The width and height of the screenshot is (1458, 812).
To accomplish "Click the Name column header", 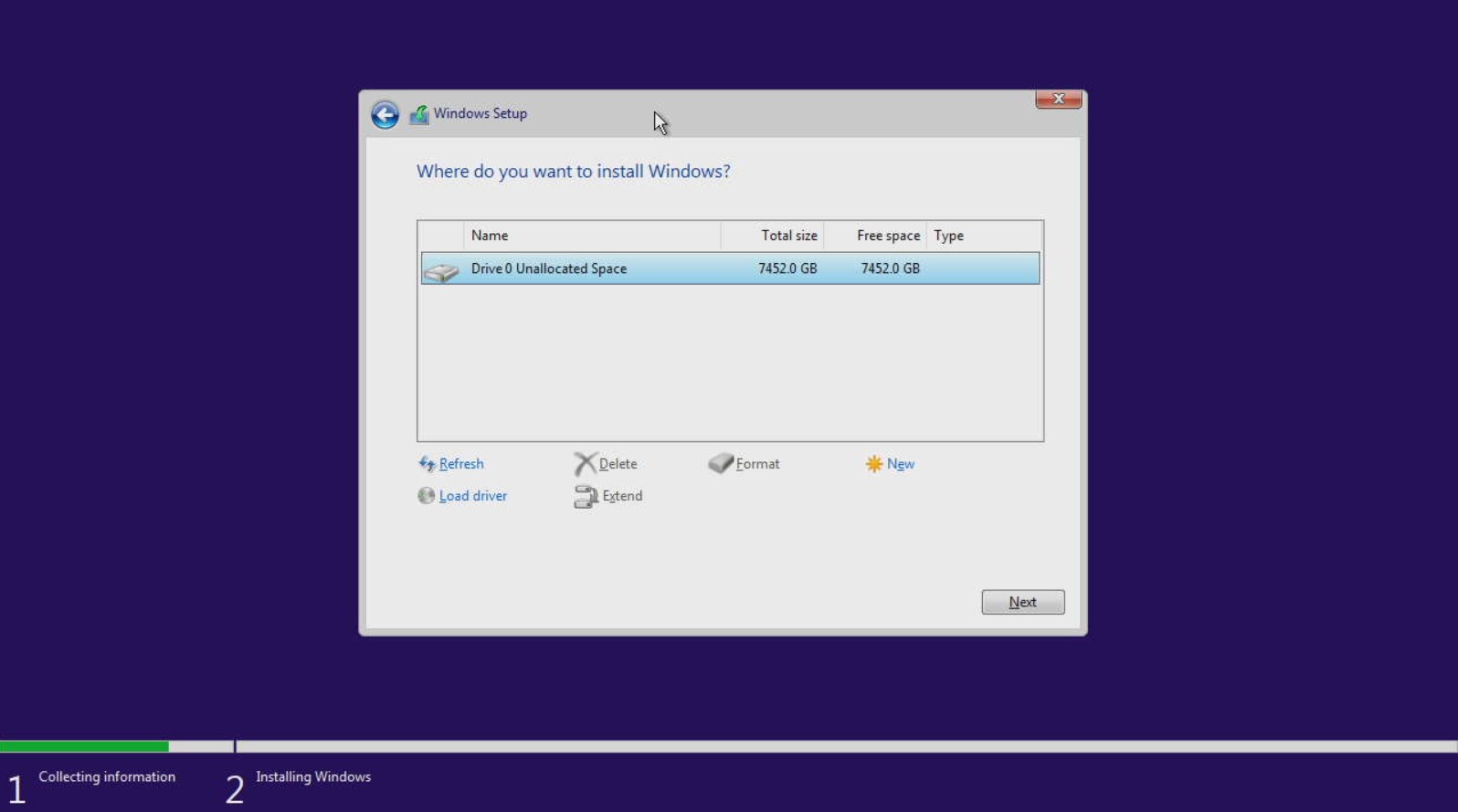I will (x=592, y=236).
